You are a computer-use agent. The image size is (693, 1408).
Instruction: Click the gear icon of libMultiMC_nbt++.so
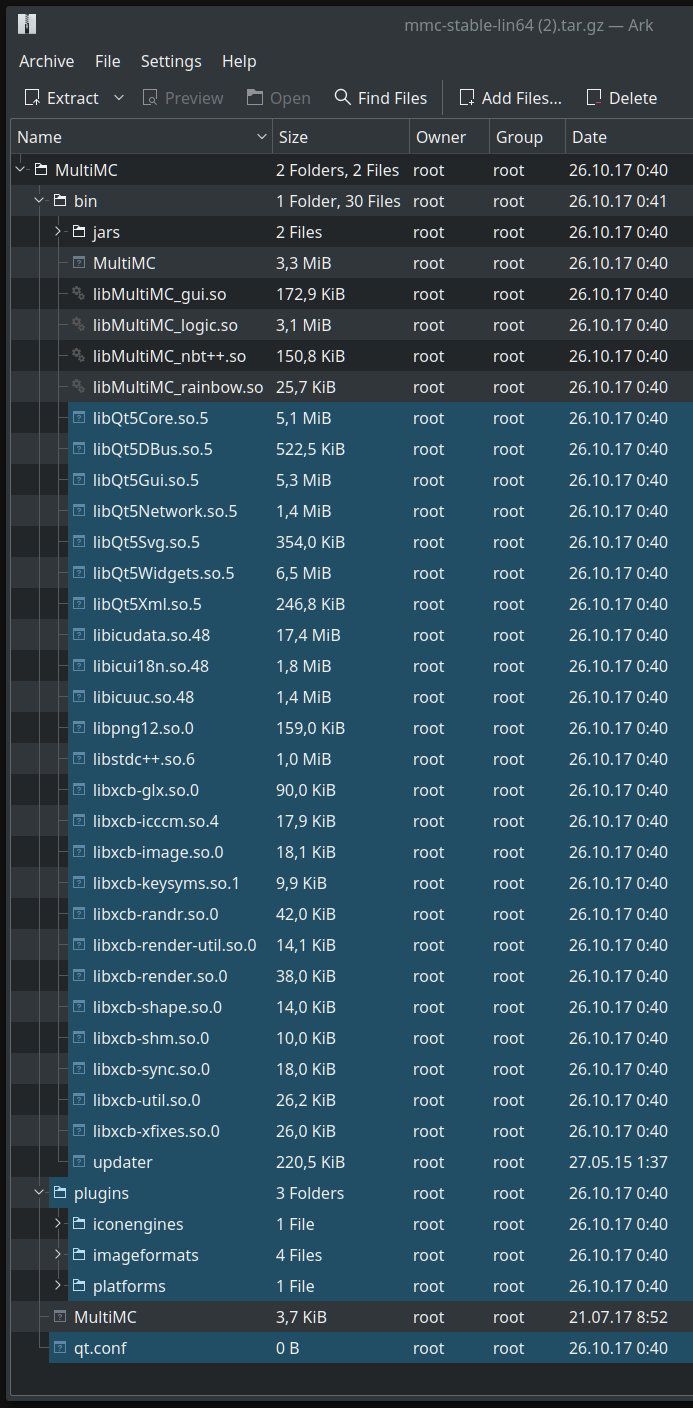click(x=79, y=356)
